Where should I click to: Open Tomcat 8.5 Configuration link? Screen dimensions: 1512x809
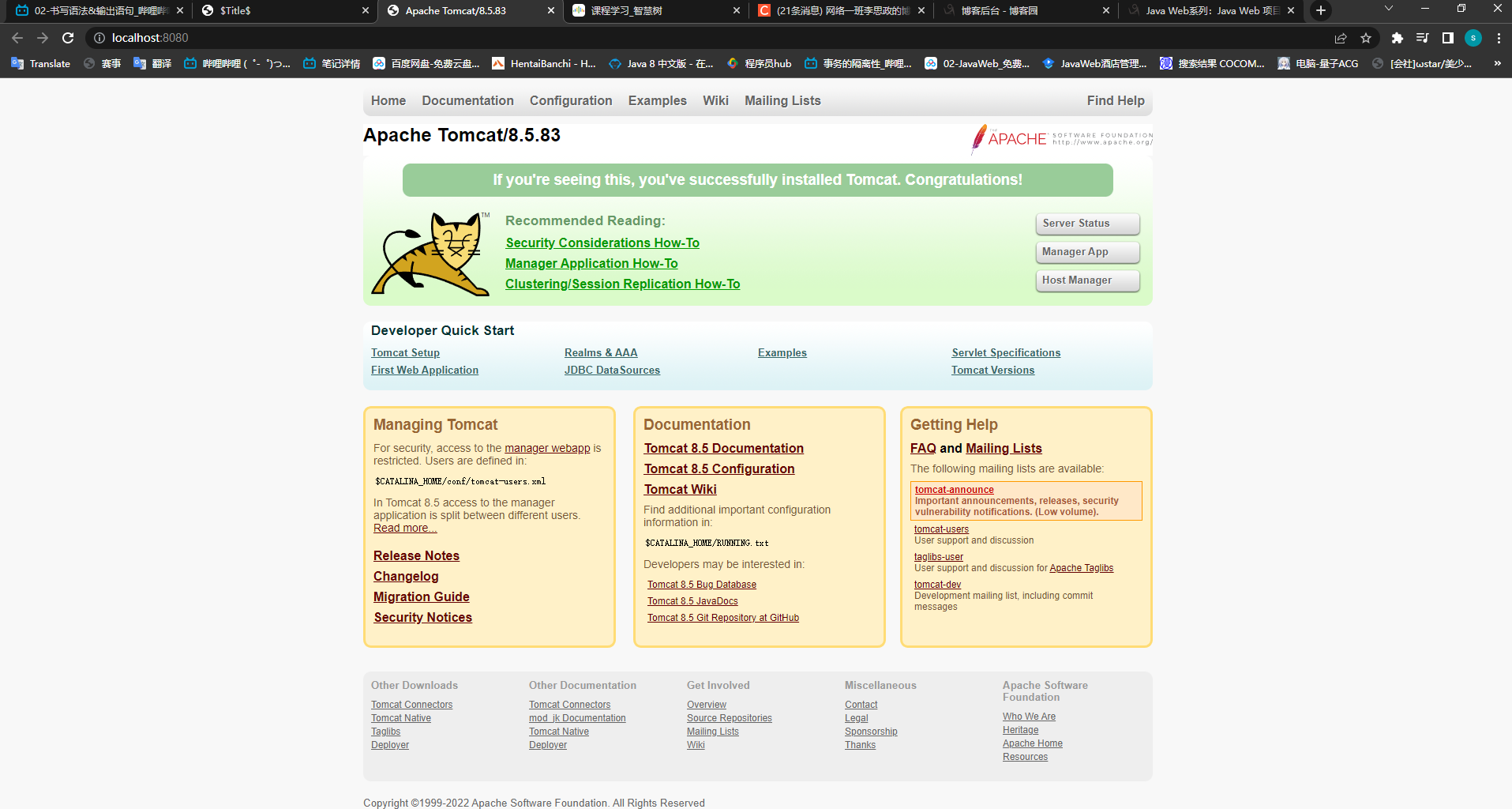pos(719,469)
